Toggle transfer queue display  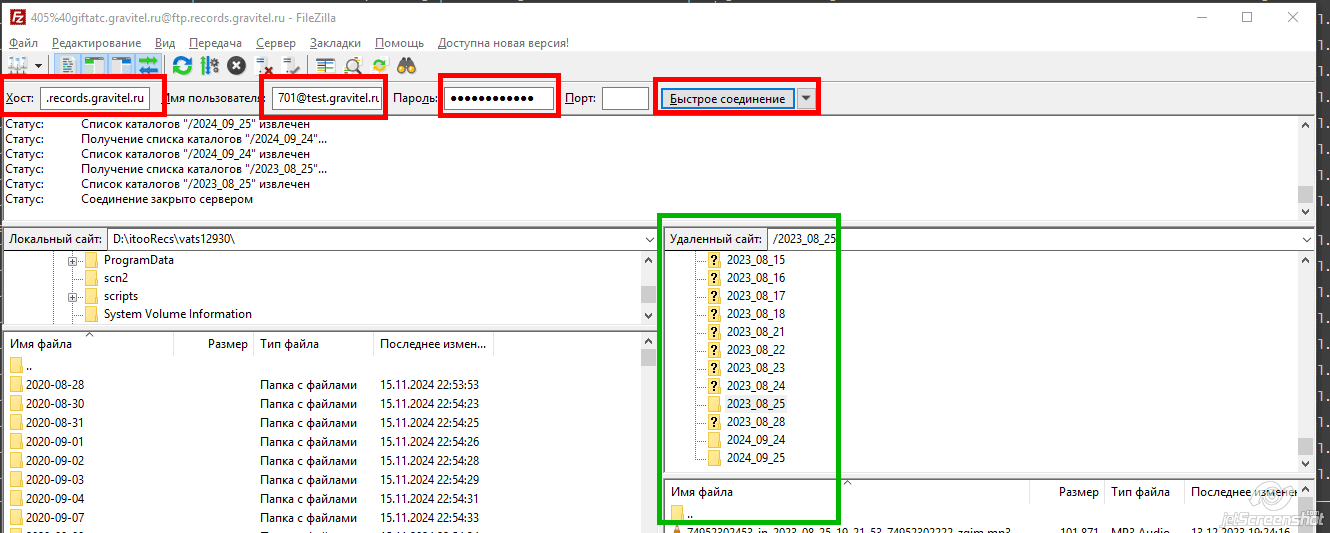click(x=149, y=66)
